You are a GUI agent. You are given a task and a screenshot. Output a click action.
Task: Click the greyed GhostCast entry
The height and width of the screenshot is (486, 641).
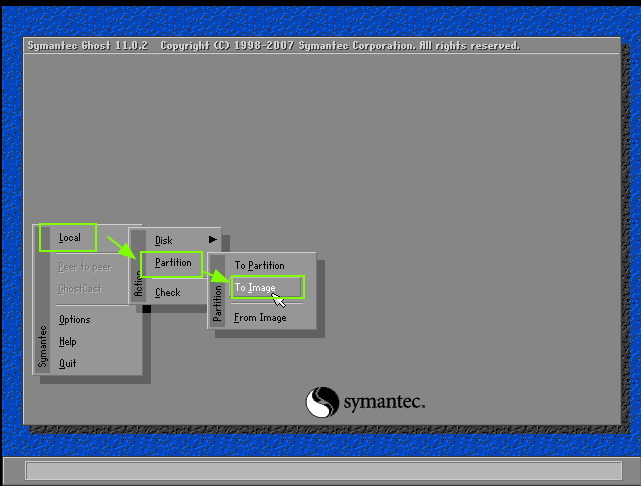click(x=80, y=289)
